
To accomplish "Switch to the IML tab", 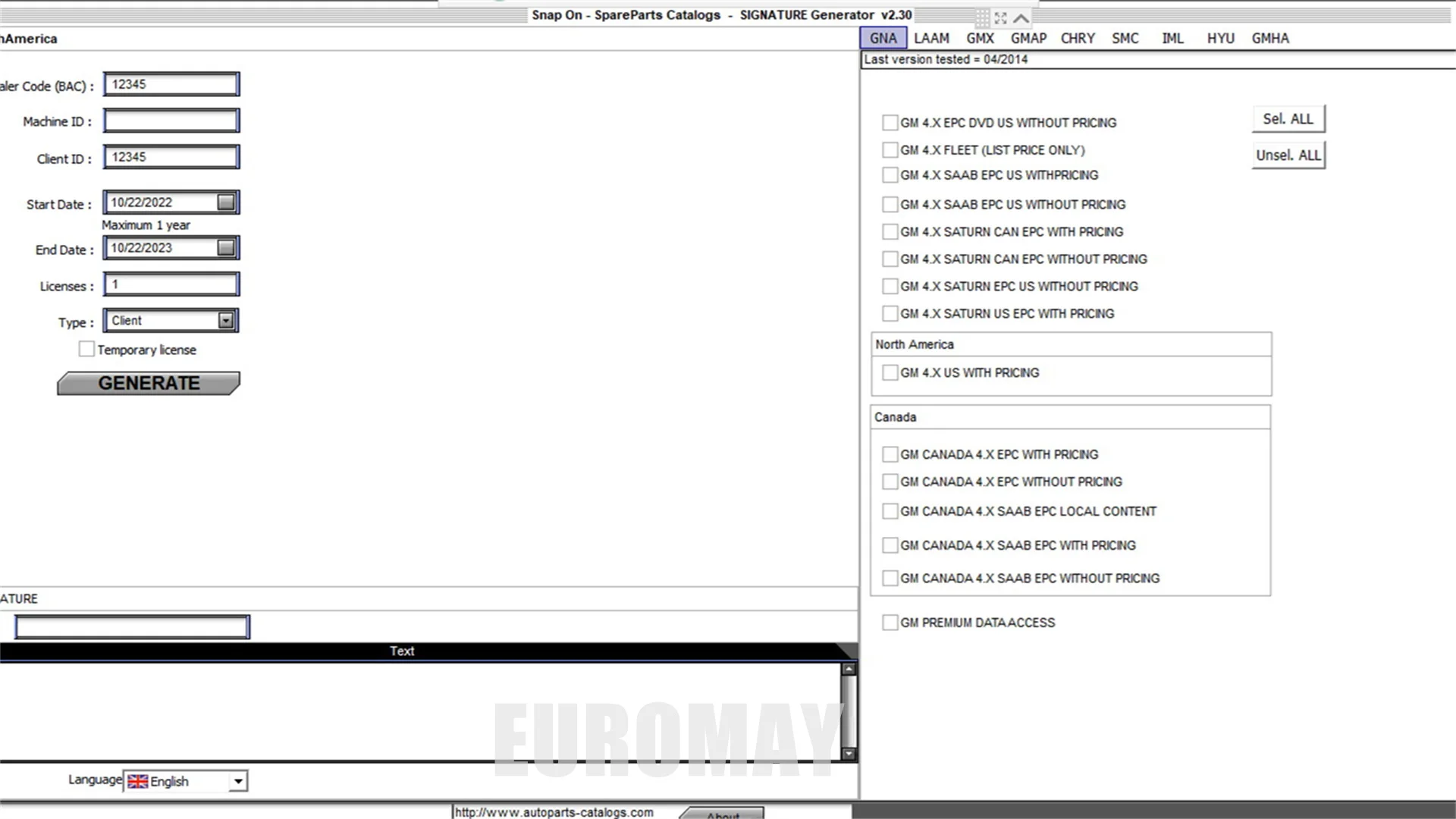I will (1173, 38).
